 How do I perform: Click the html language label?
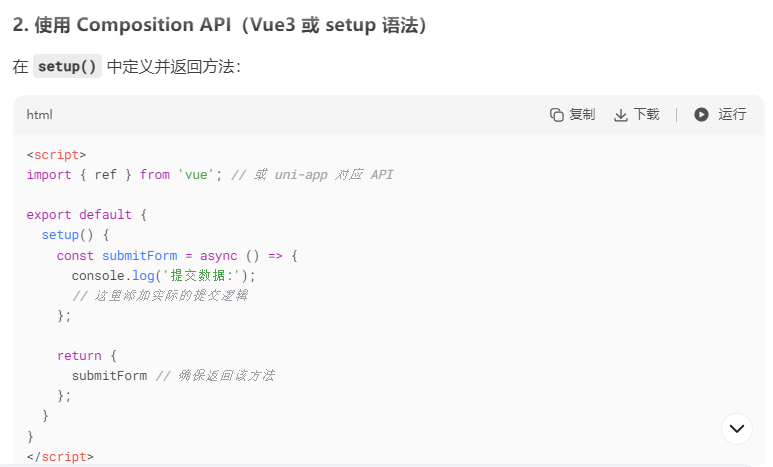(39, 115)
